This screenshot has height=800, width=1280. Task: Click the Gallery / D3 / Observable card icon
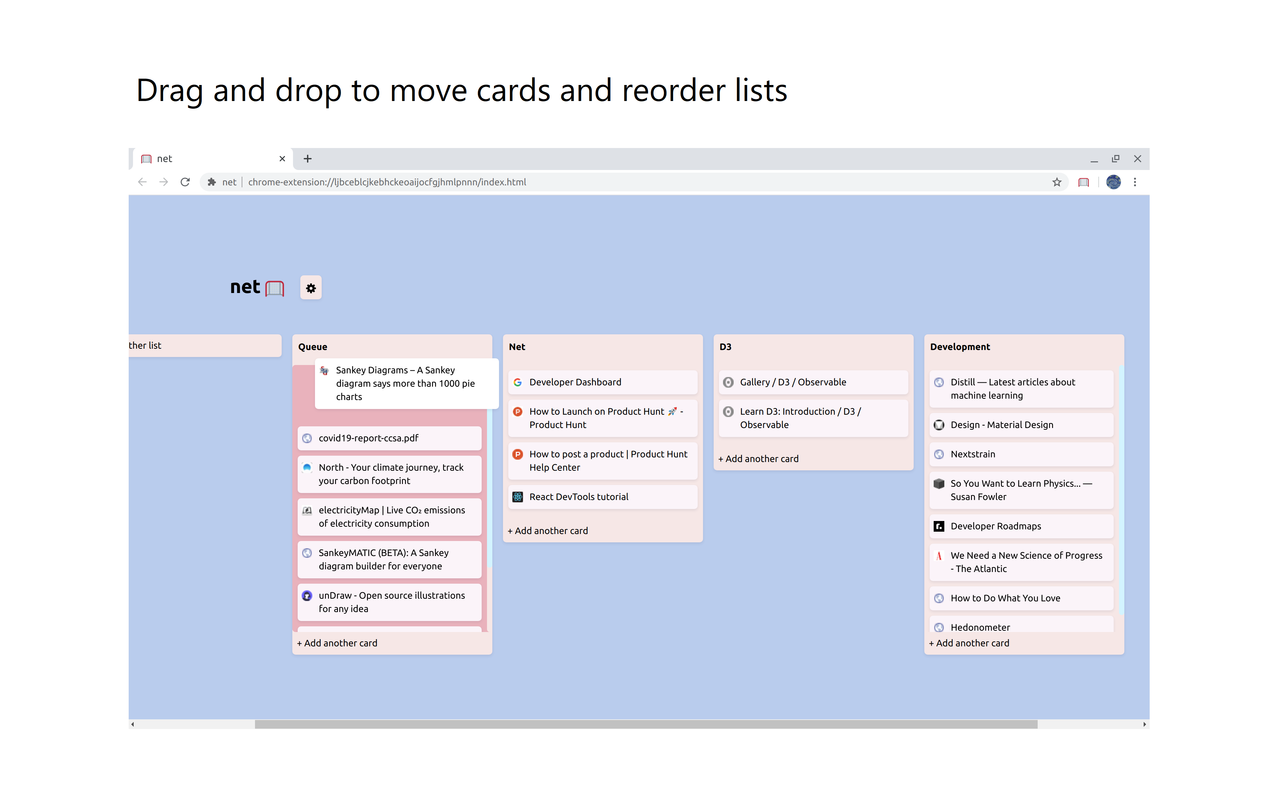click(x=728, y=382)
